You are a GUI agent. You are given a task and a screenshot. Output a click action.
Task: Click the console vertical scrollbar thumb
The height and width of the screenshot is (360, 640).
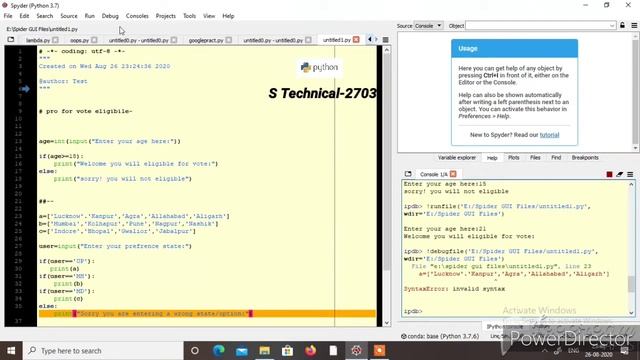[x=631, y=284]
